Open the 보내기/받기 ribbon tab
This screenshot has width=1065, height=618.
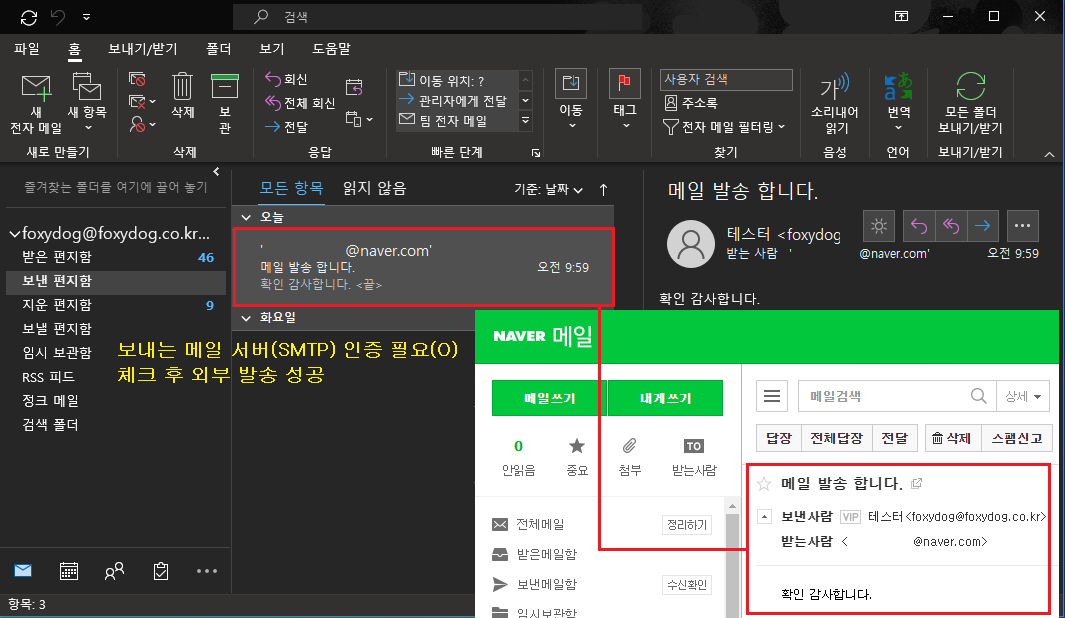click(143, 49)
